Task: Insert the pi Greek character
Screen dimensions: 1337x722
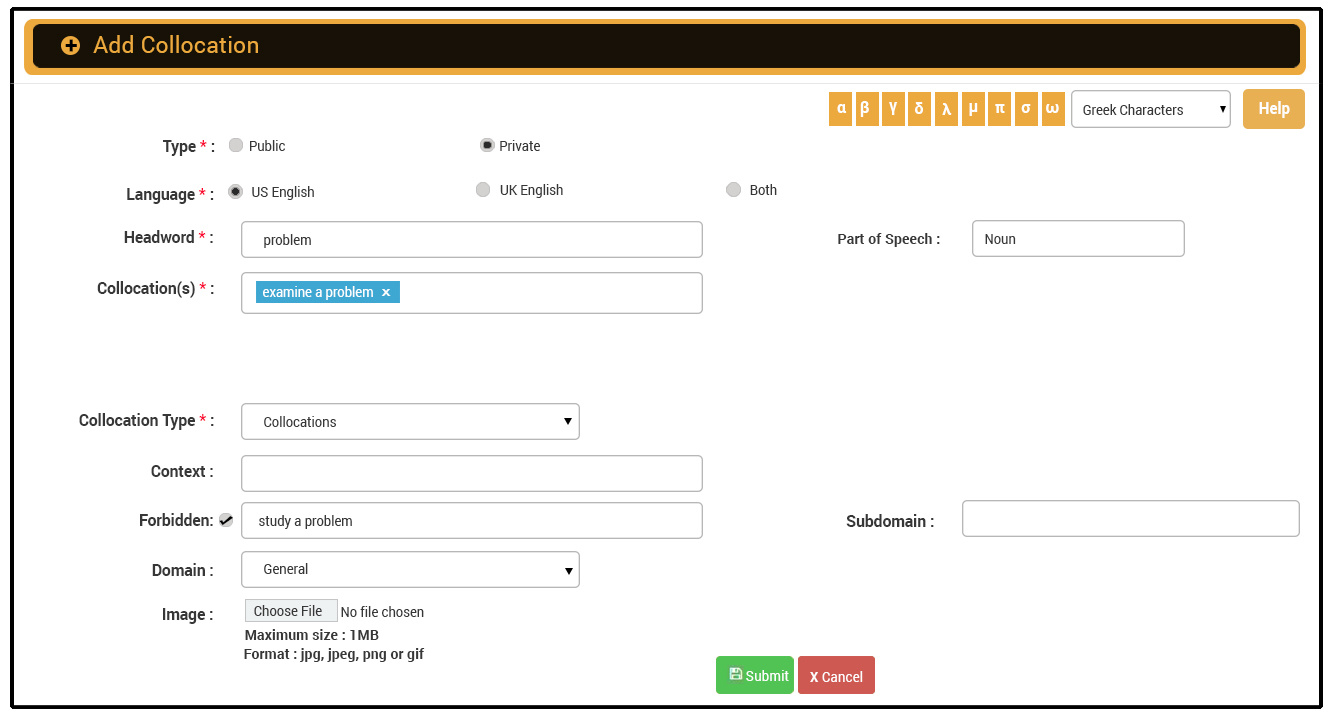Action: pyautogui.click(x=999, y=109)
